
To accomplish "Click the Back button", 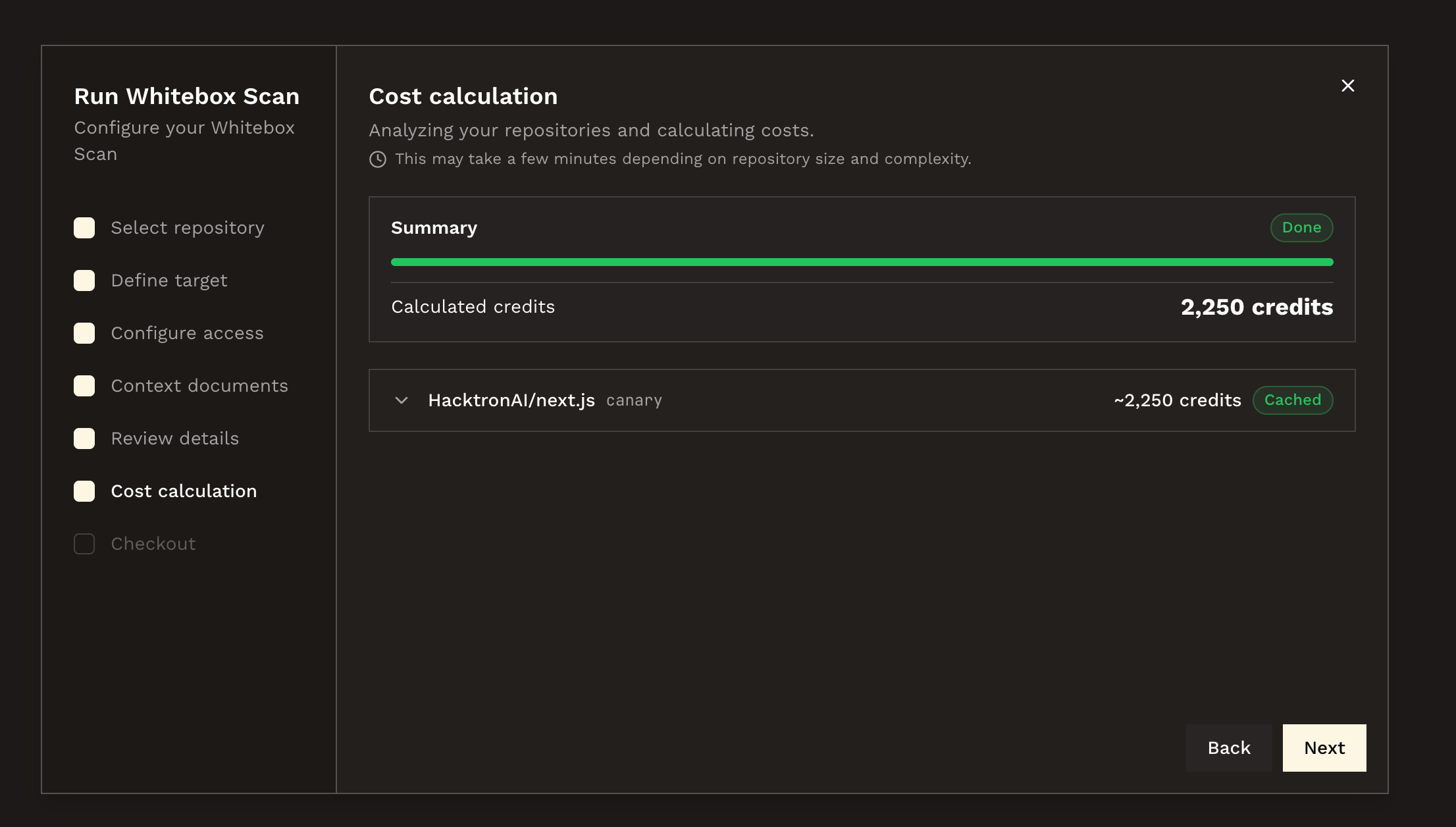I will 1229,748.
